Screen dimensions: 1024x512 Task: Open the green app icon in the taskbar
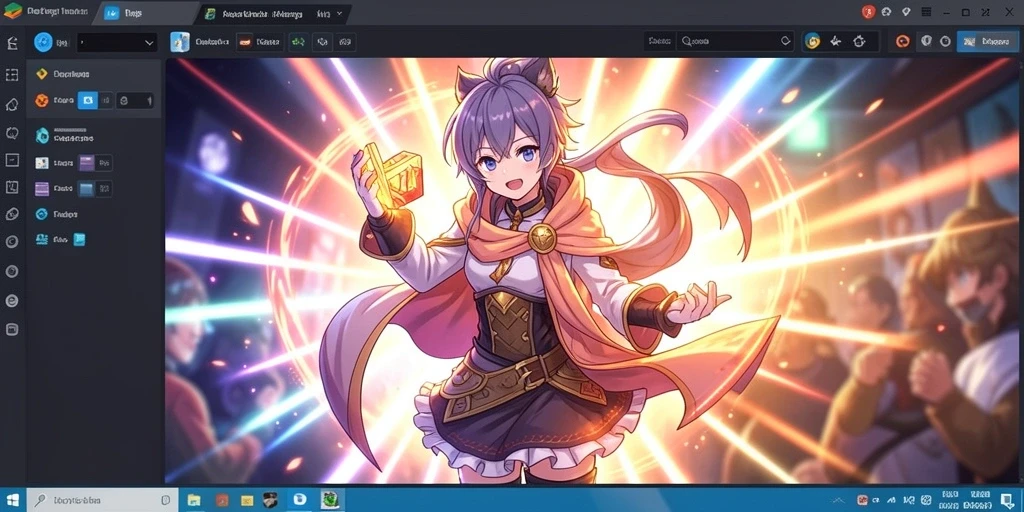tap(328, 500)
